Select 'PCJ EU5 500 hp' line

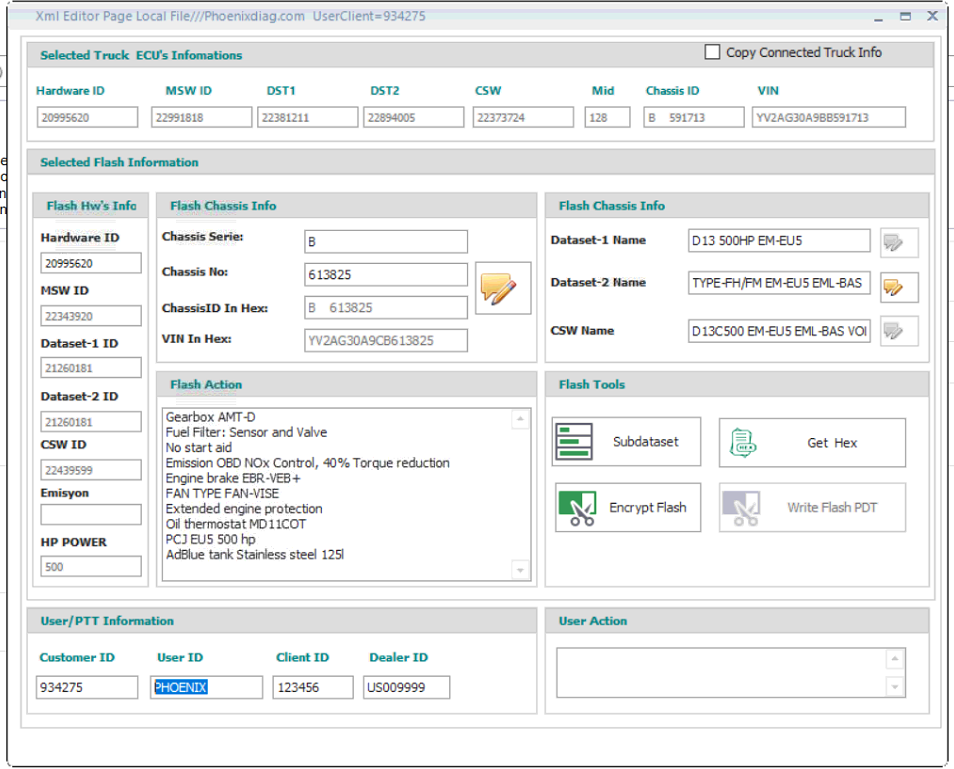(211, 539)
